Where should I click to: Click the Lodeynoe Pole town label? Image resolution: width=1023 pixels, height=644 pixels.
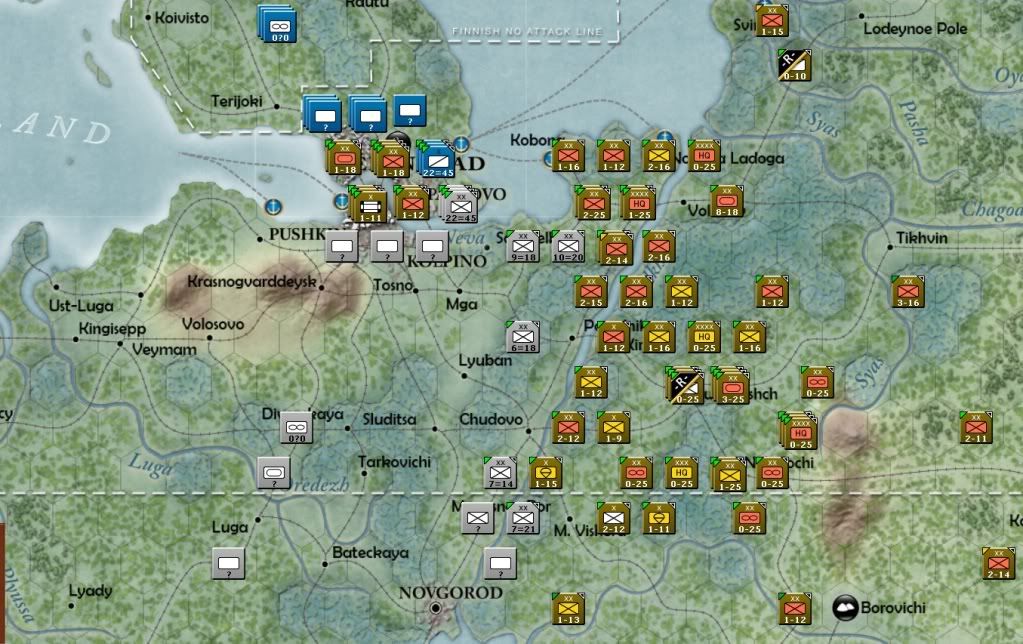pos(916,29)
